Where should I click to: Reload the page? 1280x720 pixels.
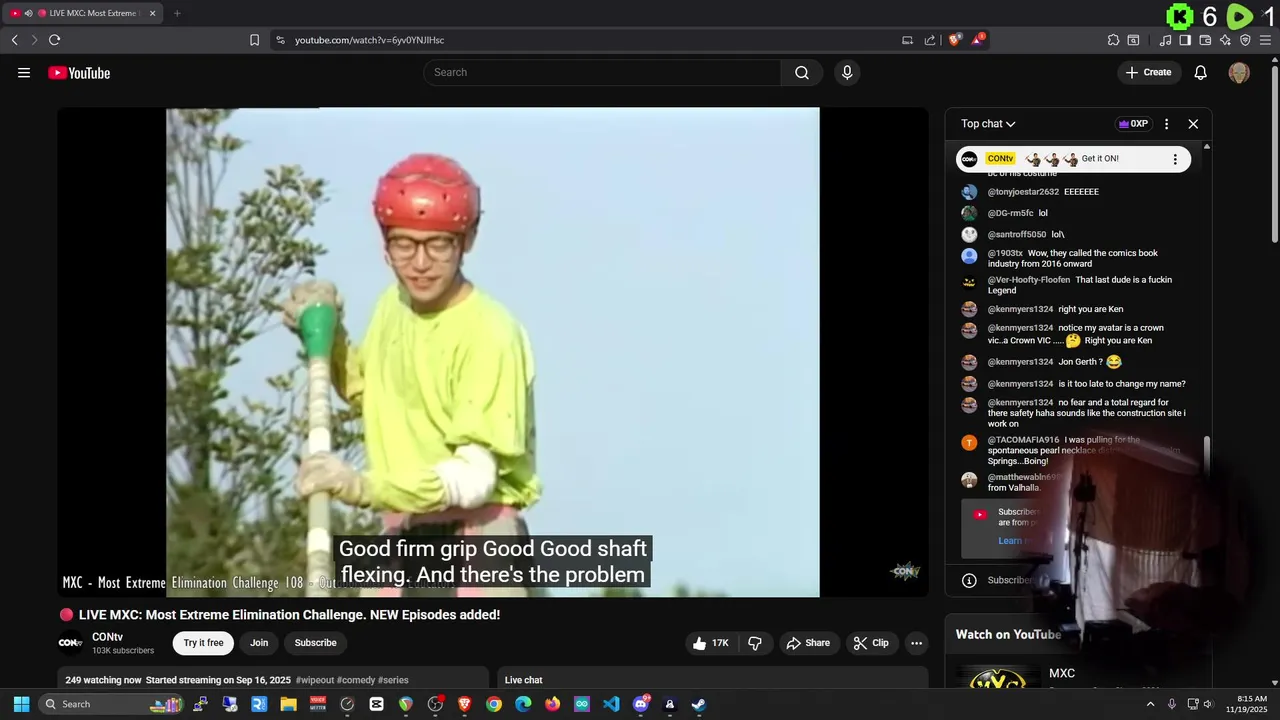point(54,40)
